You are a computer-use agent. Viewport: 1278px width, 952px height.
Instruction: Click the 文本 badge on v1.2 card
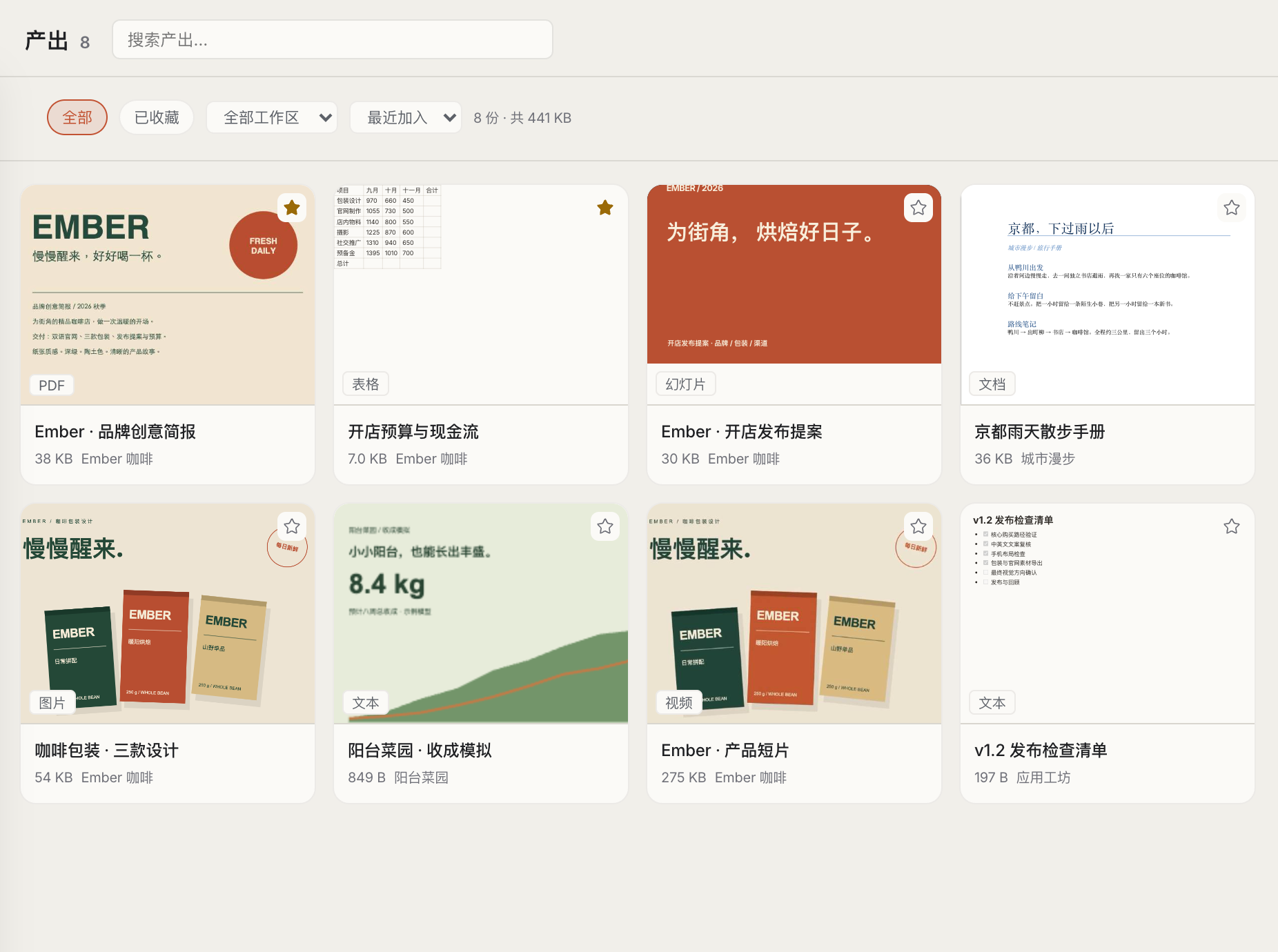pos(992,703)
